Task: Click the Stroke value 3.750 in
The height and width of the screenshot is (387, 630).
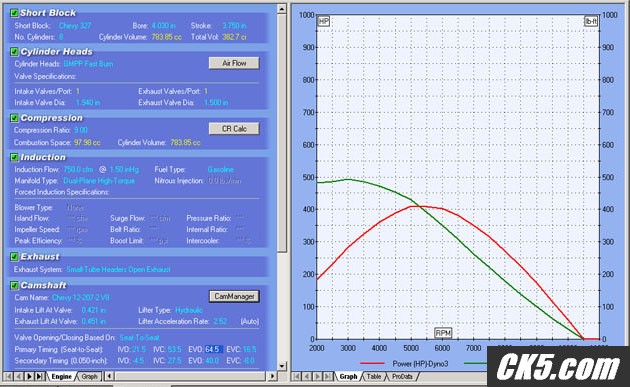Action: 234,26
